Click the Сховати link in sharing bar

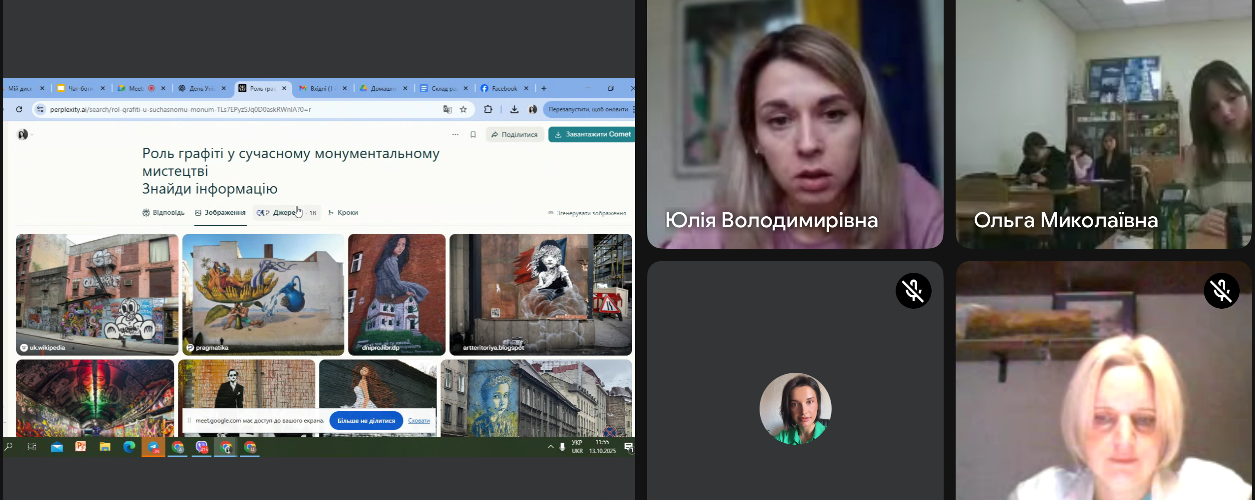[420, 421]
